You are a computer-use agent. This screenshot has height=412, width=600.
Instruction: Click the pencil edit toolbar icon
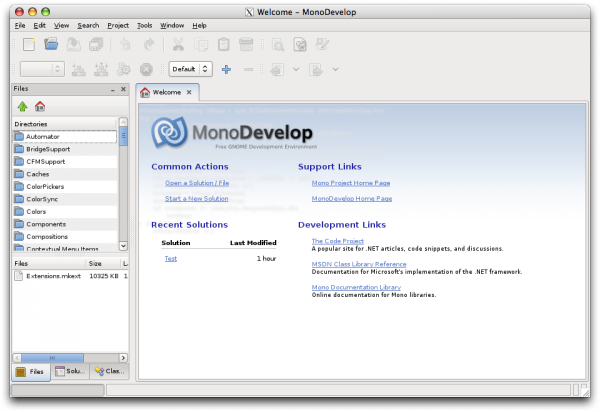point(322,44)
